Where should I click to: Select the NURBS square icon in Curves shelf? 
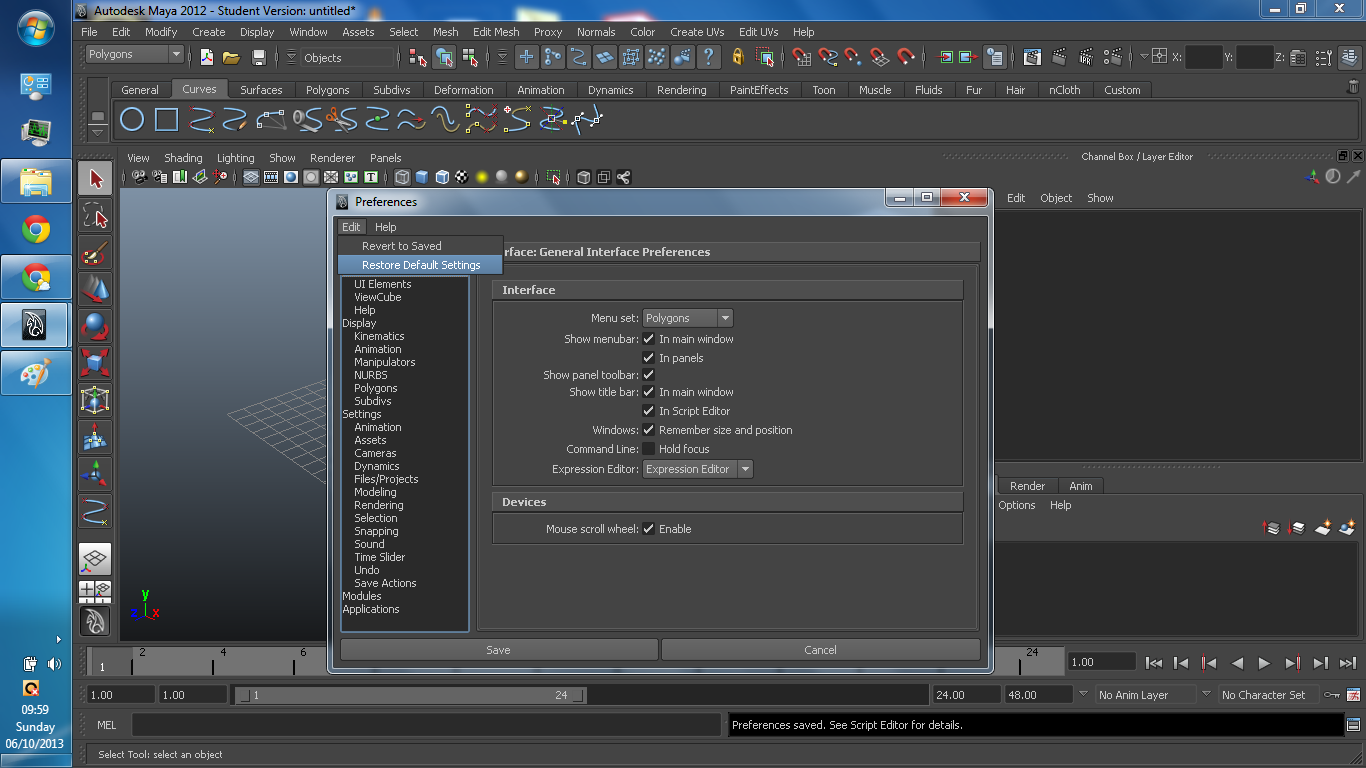click(x=166, y=120)
